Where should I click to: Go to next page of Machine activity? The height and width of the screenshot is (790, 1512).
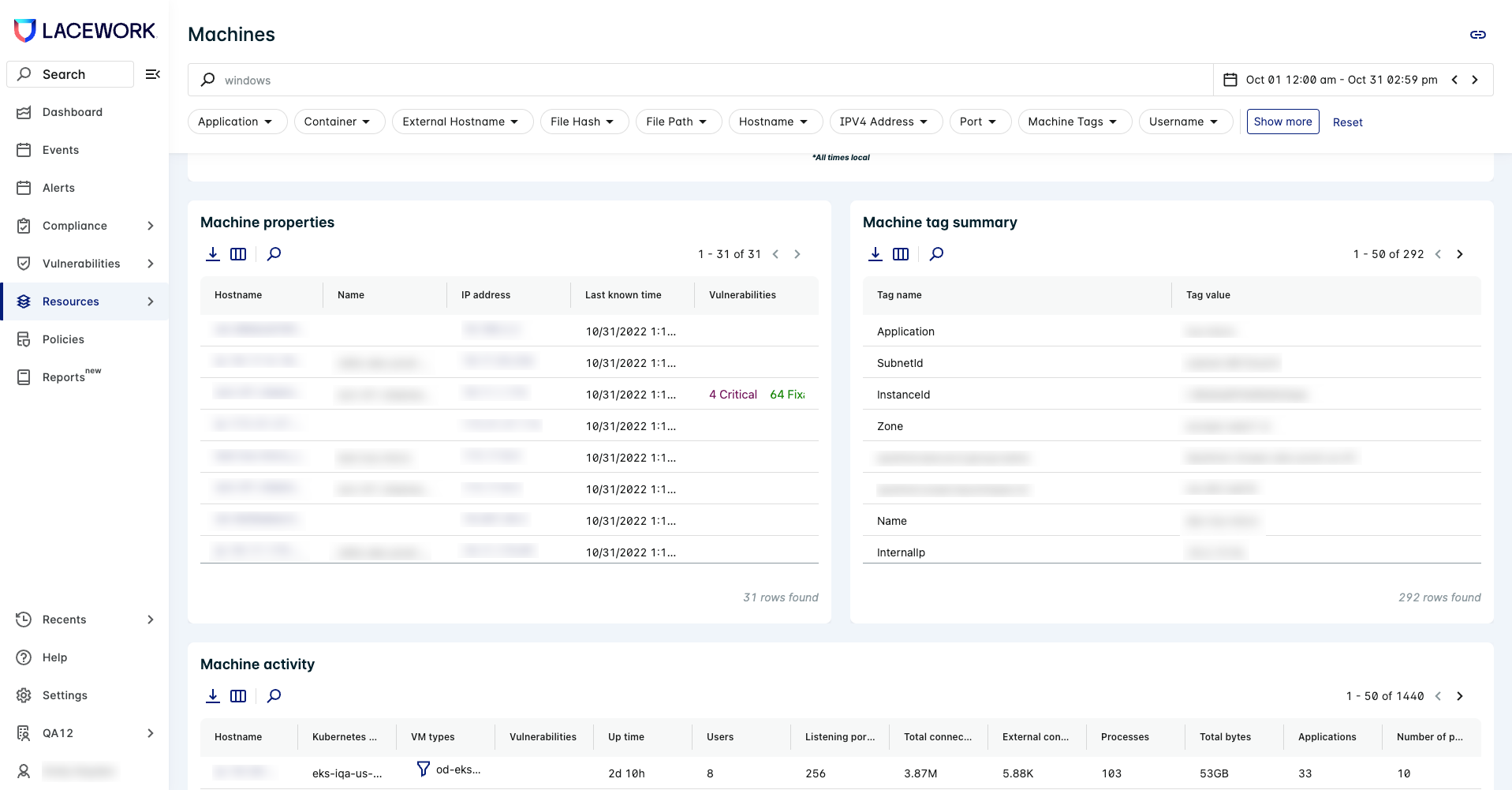1459,696
